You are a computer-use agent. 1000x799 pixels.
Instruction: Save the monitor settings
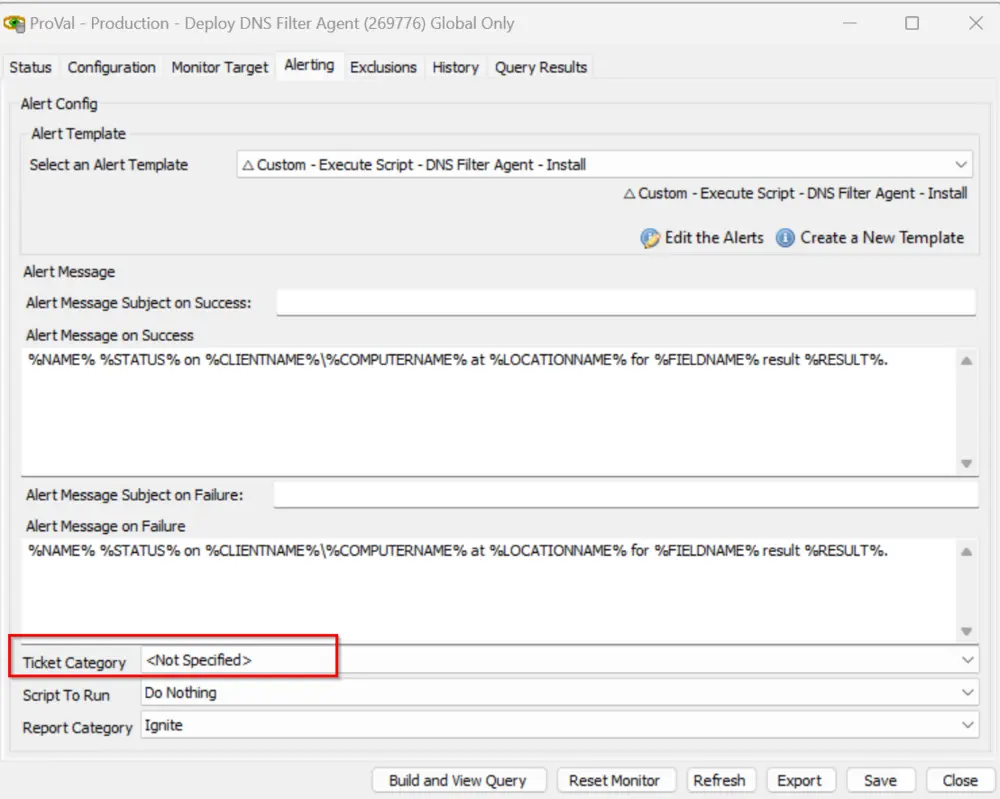(881, 781)
